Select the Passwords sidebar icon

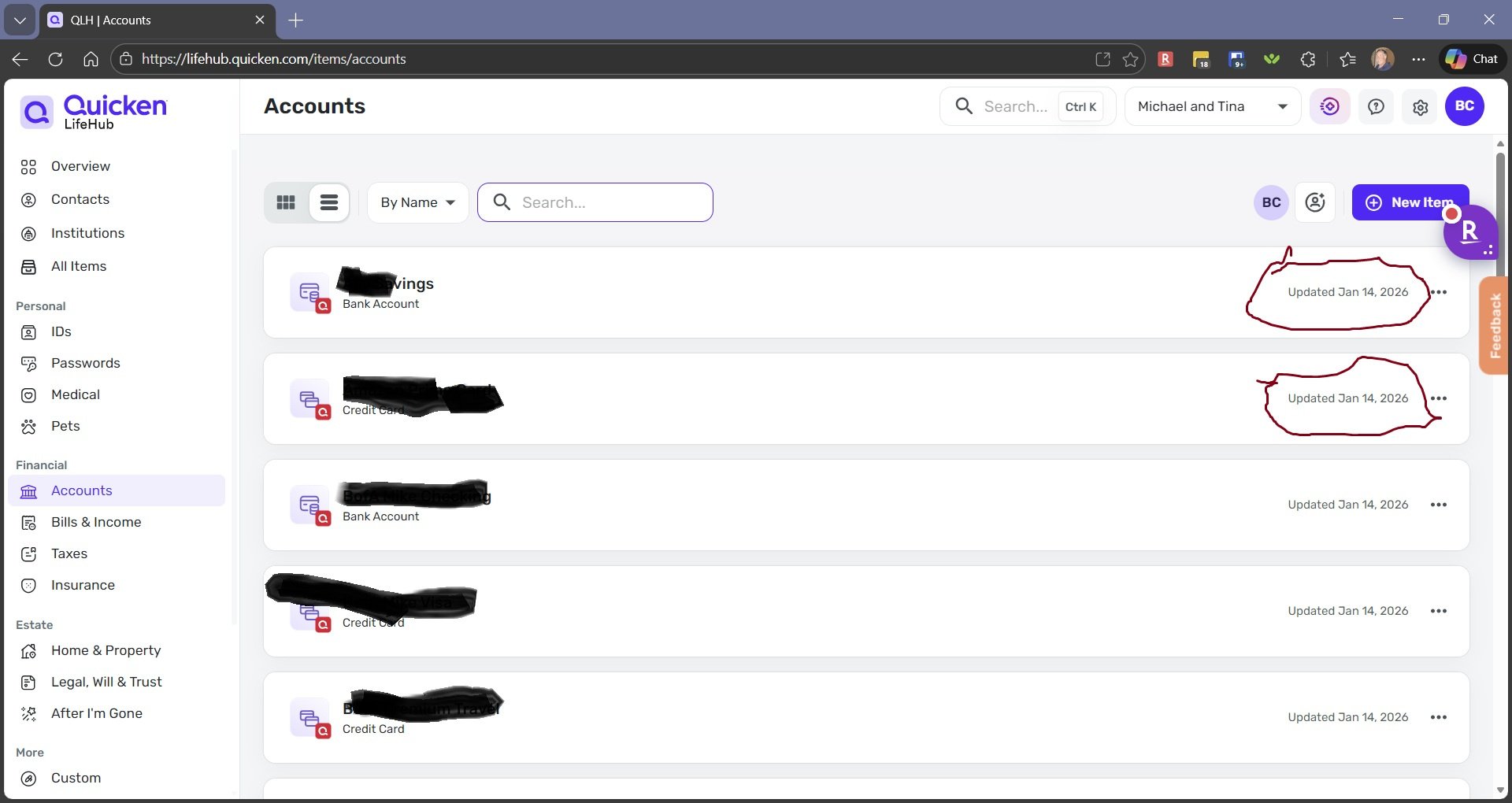[28, 363]
